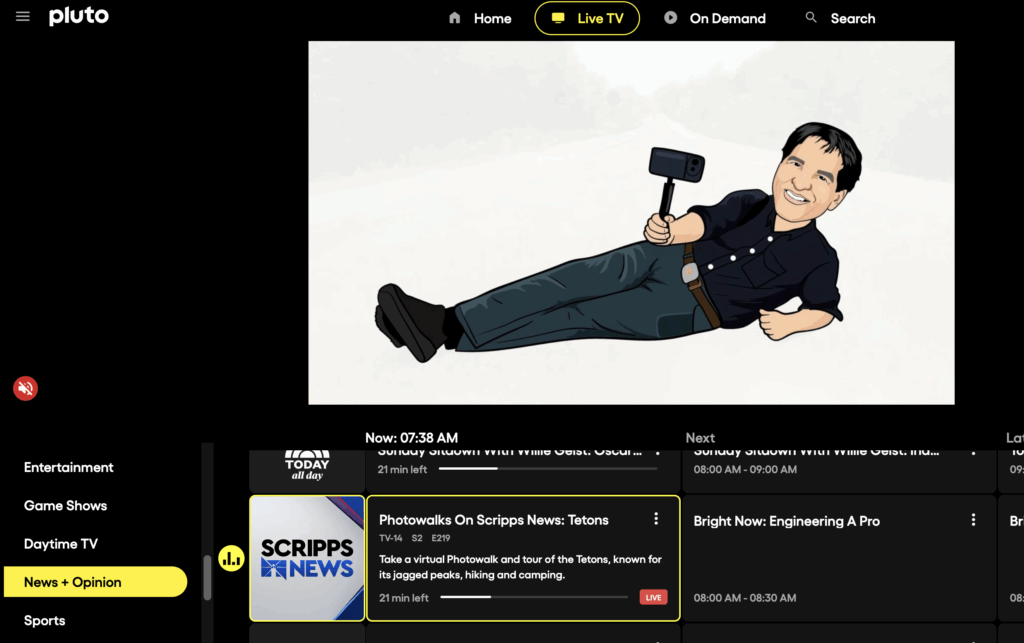Click the Photowalks progress bar
The height and width of the screenshot is (643, 1024).
coord(534,598)
